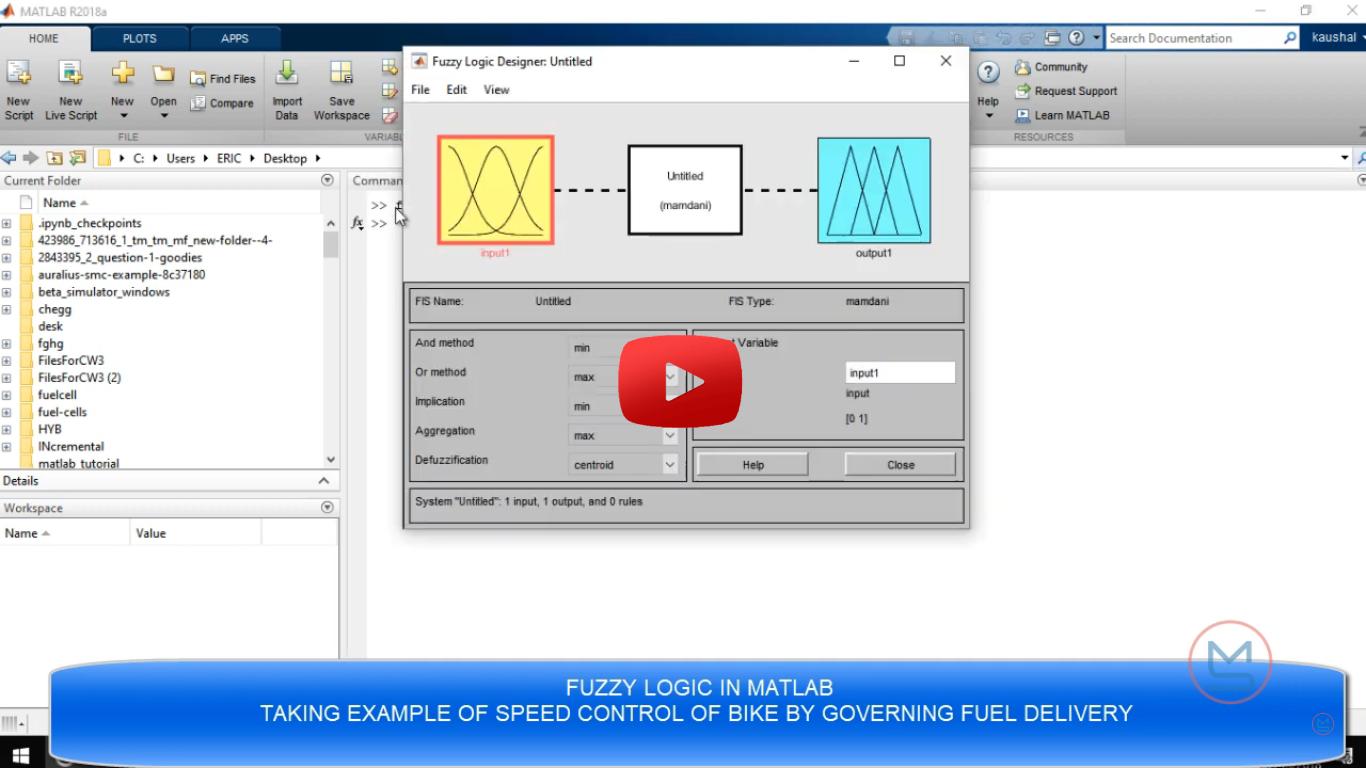Collapse the Details panel

tap(324, 481)
